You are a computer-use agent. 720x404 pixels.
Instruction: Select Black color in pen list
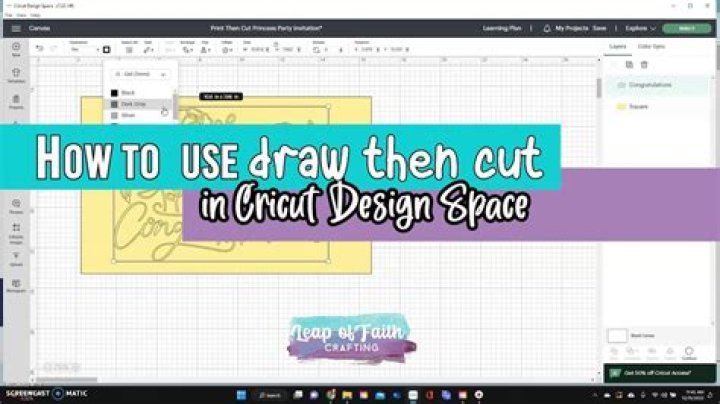[127, 93]
